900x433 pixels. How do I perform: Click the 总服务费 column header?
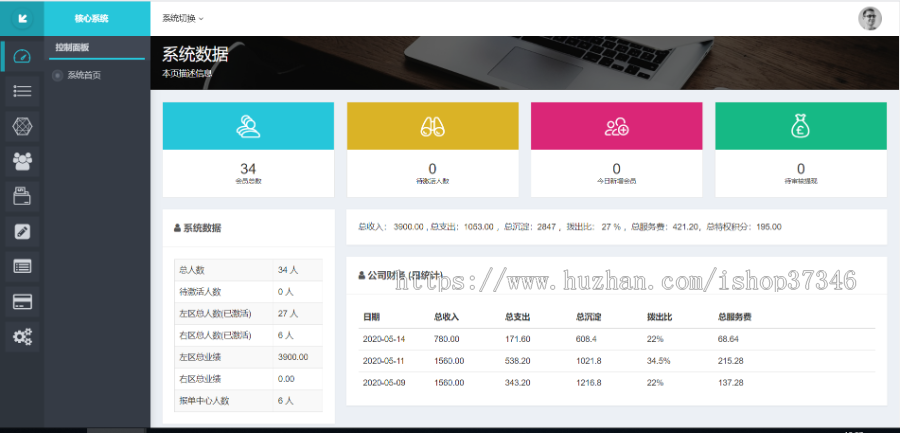[x=735, y=317]
